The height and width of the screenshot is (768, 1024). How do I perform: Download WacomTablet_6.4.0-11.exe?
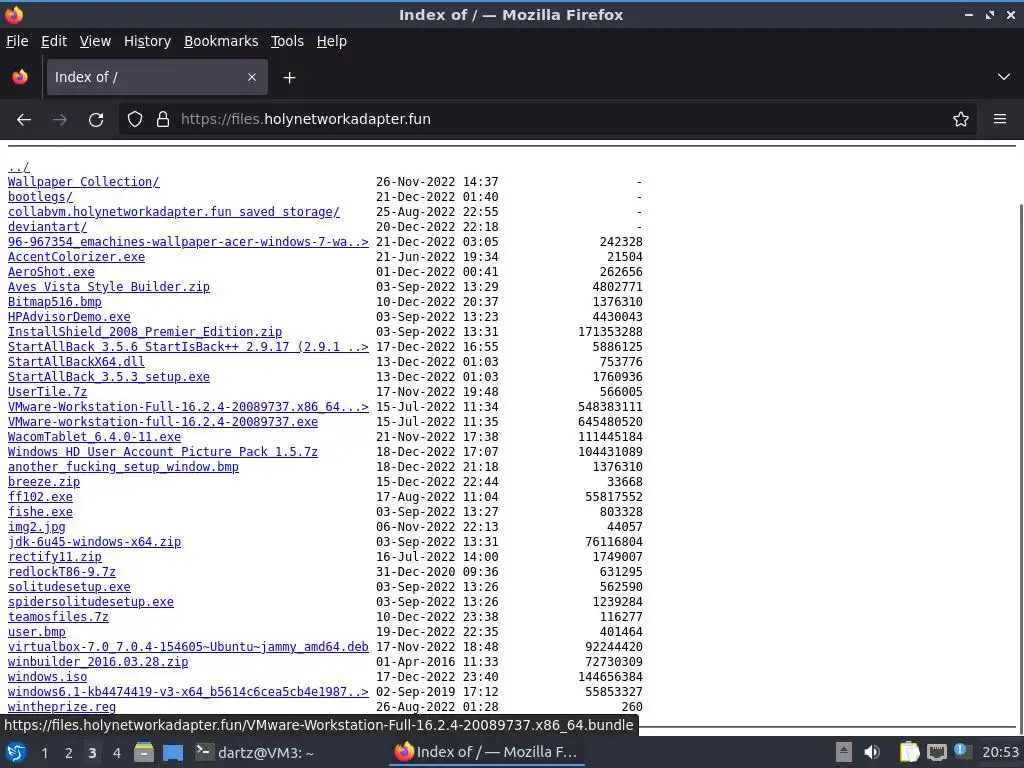pyautogui.click(x=95, y=438)
